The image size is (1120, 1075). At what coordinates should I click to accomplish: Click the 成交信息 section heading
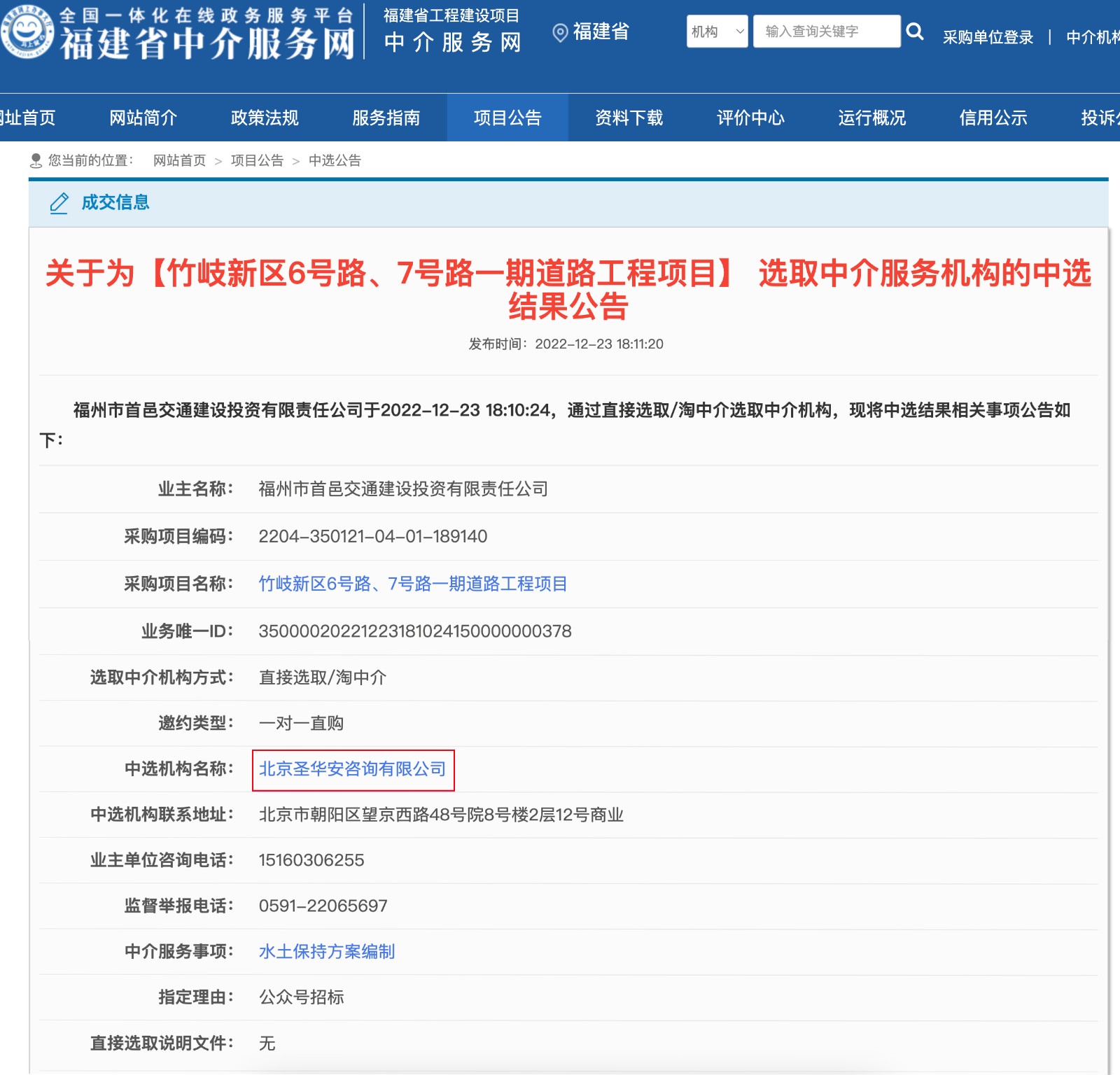115,203
